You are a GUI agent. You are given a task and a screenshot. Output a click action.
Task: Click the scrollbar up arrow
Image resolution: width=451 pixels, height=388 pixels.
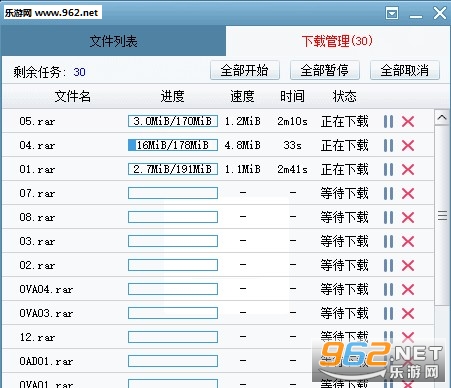pyautogui.click(x=442, y=117)
